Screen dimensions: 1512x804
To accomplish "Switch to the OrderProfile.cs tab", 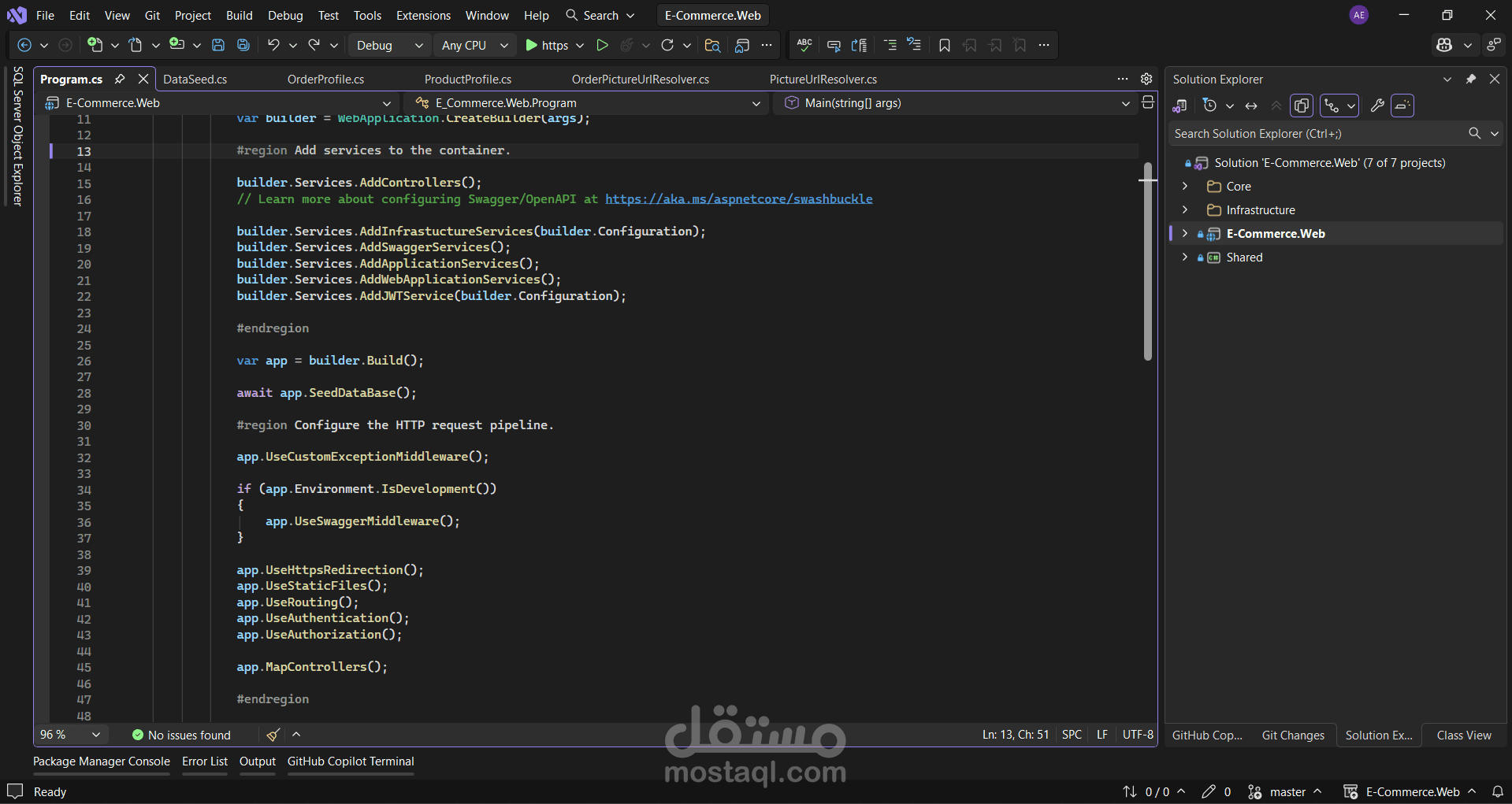I will (x=325, y=80).
